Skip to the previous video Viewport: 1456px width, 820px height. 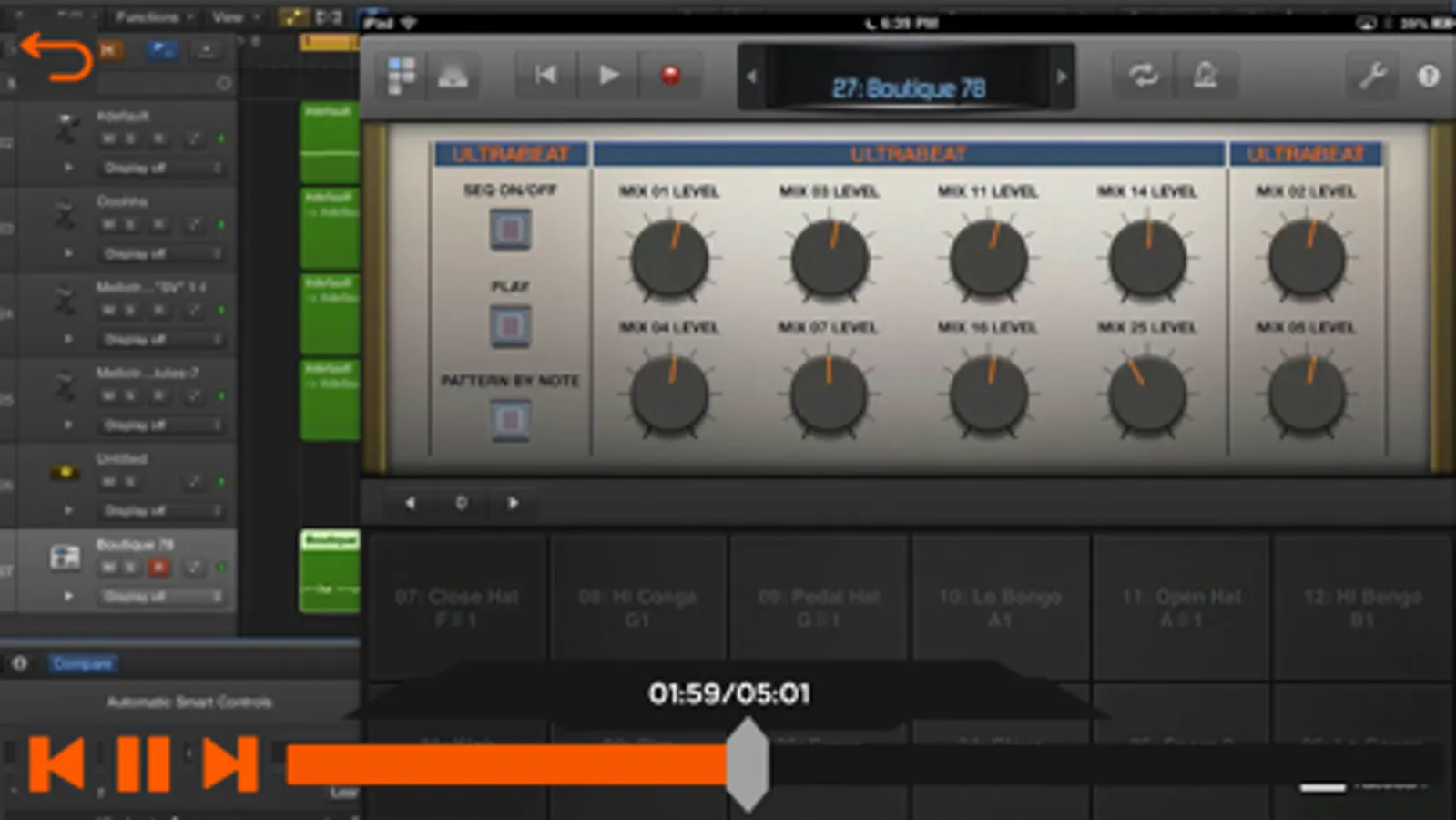click(x=56, y=764)
